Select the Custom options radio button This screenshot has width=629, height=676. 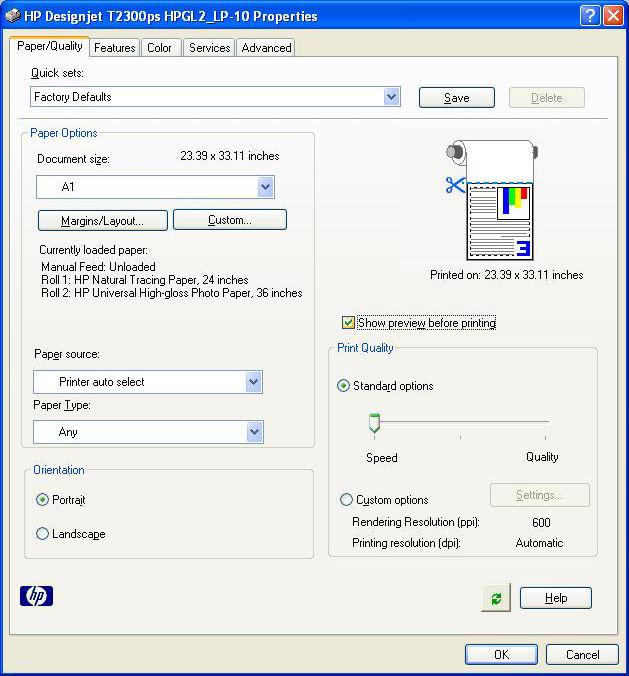(x=346, y=500)
